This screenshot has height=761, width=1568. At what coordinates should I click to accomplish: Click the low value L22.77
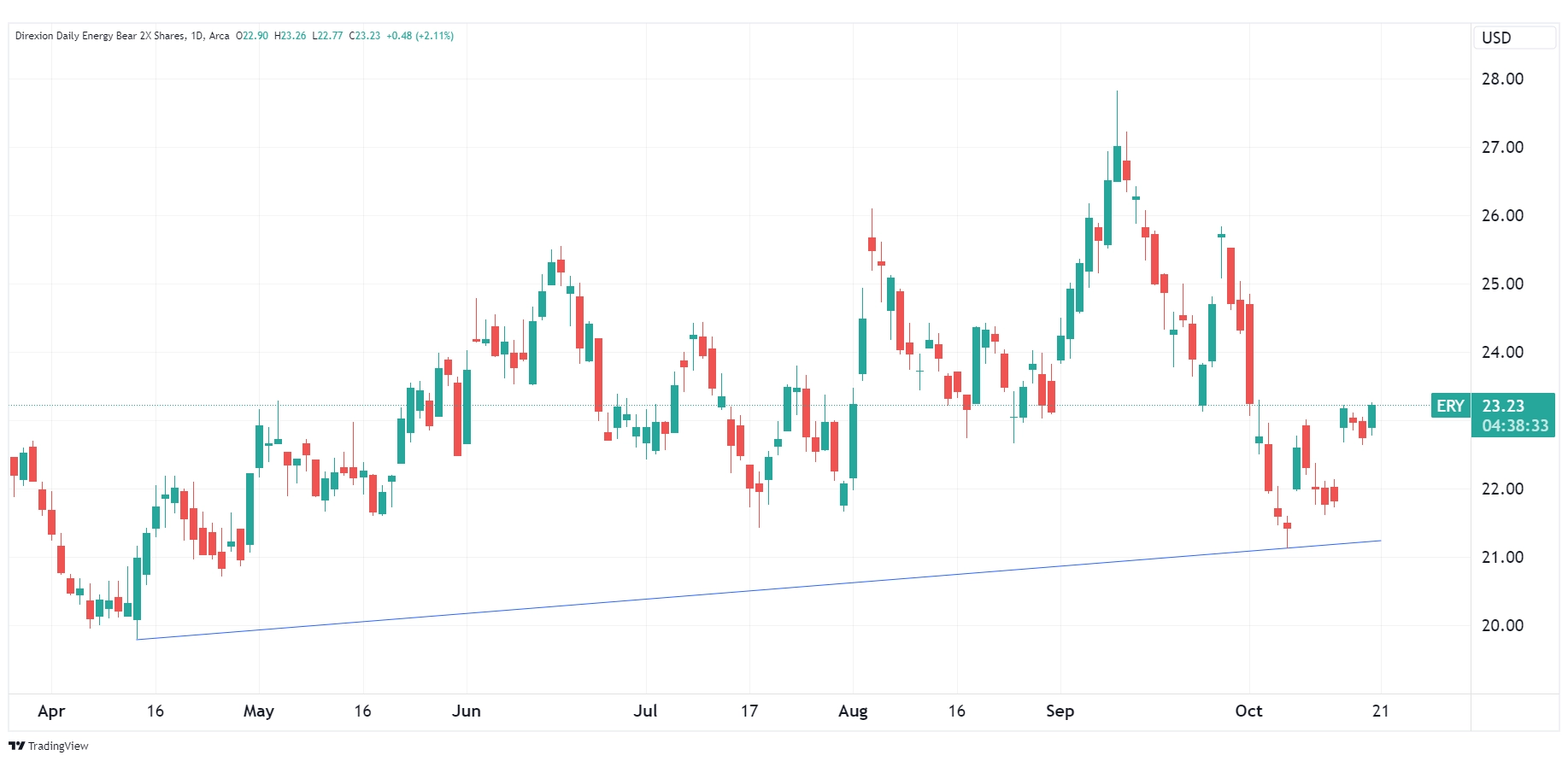tap(327, 36)
